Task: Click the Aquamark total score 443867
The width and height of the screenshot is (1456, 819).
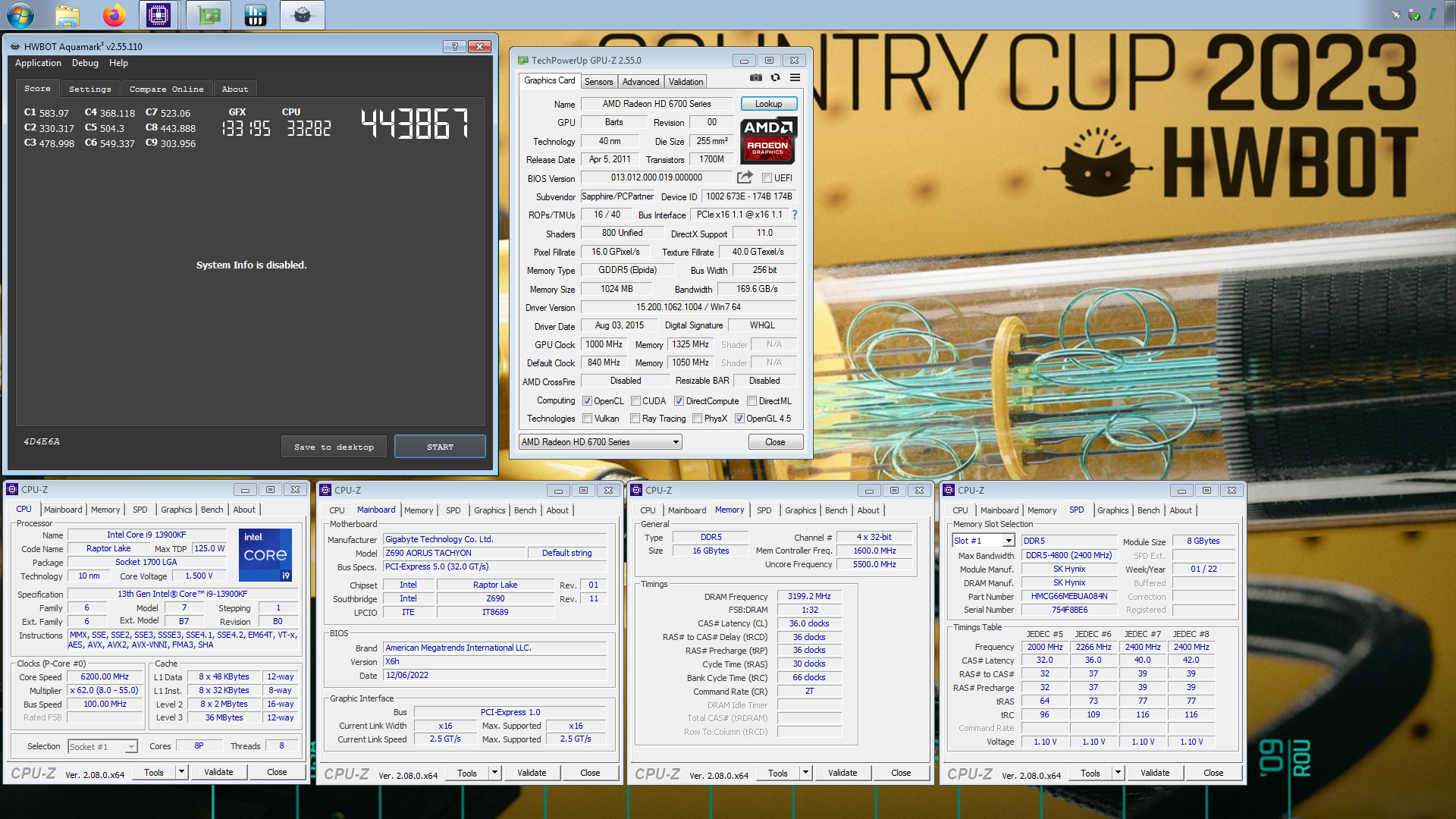Action: [414, 123]
